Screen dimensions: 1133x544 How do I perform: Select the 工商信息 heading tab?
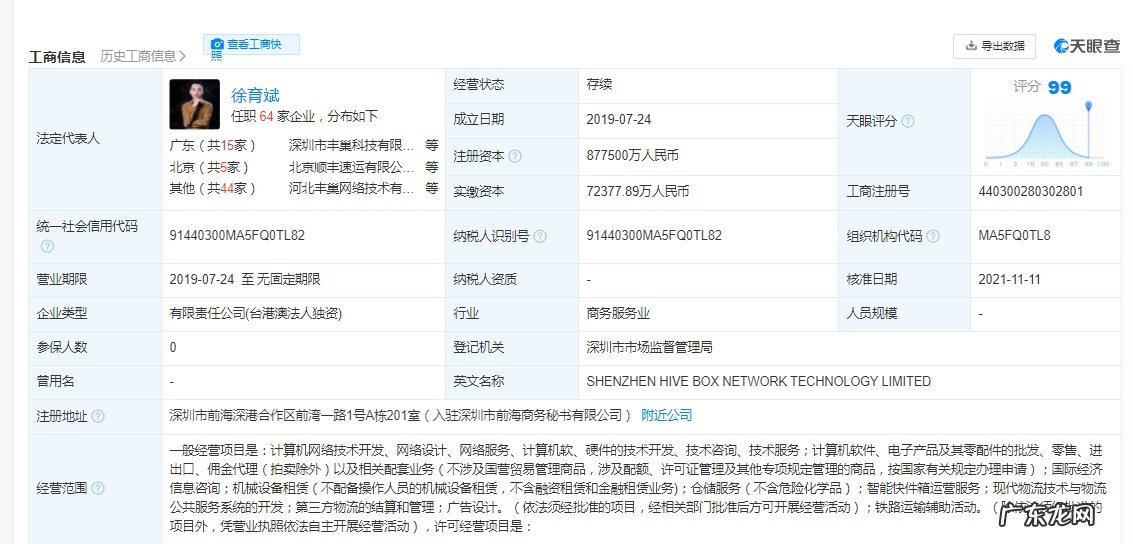click(x=57, y=57)
